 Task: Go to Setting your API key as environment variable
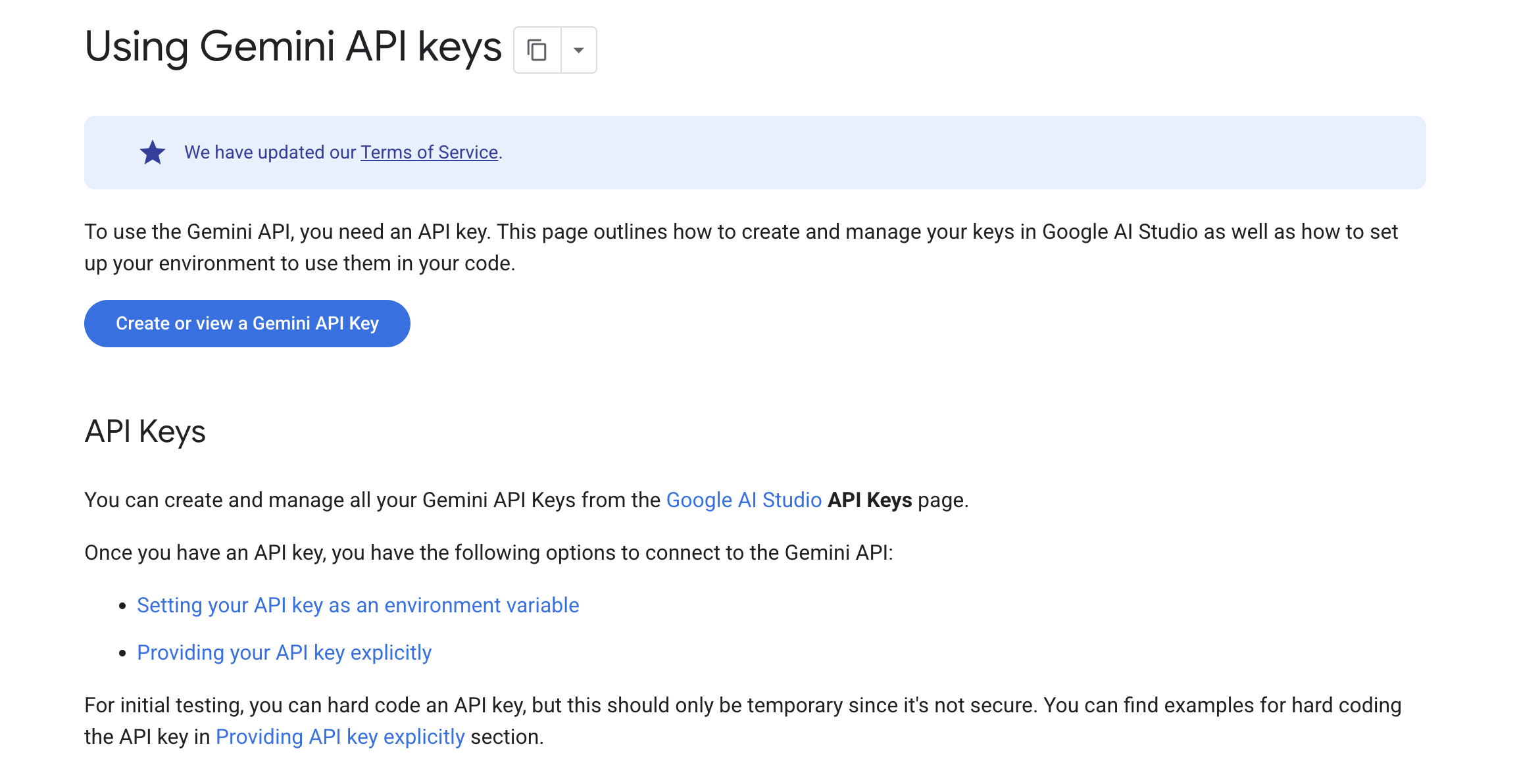[x=358, y=606]
